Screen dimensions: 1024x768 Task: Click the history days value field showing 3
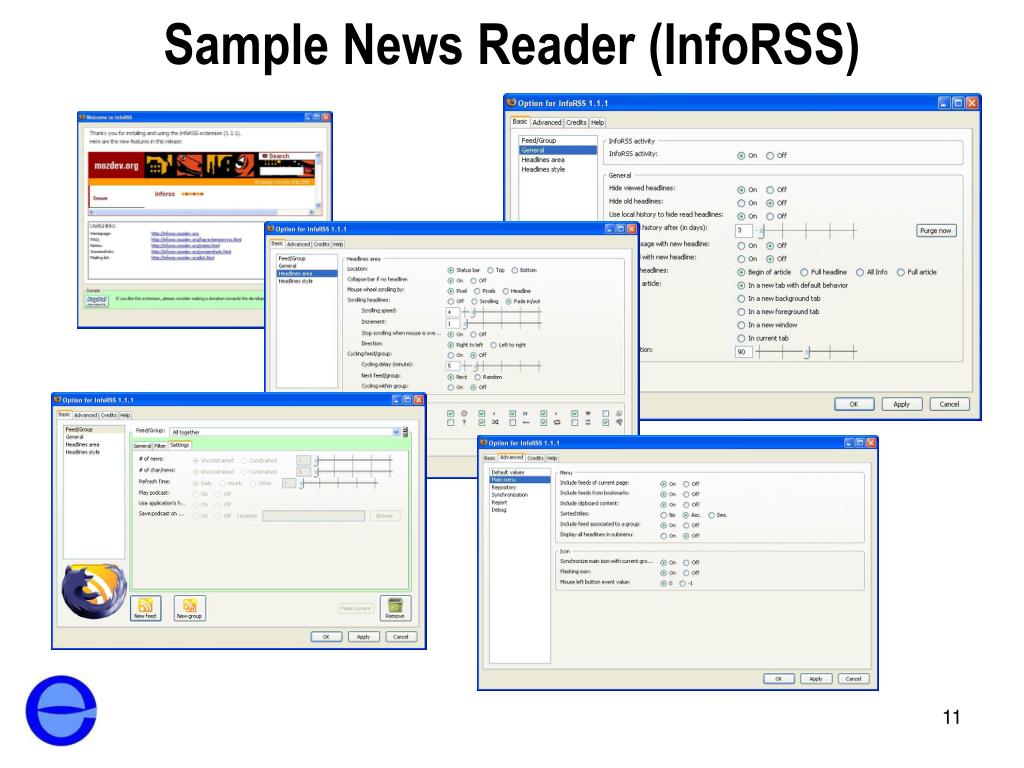pos(743,231)
